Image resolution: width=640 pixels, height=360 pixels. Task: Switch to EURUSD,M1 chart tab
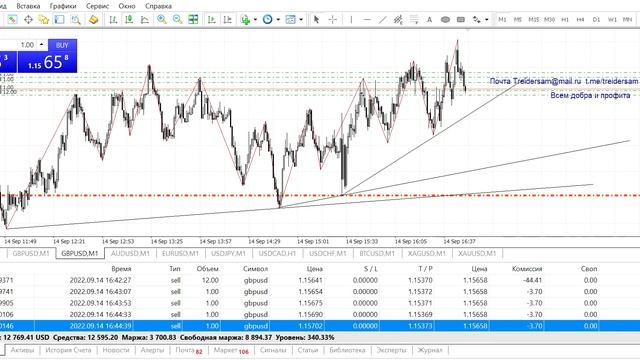click(180, 253)
